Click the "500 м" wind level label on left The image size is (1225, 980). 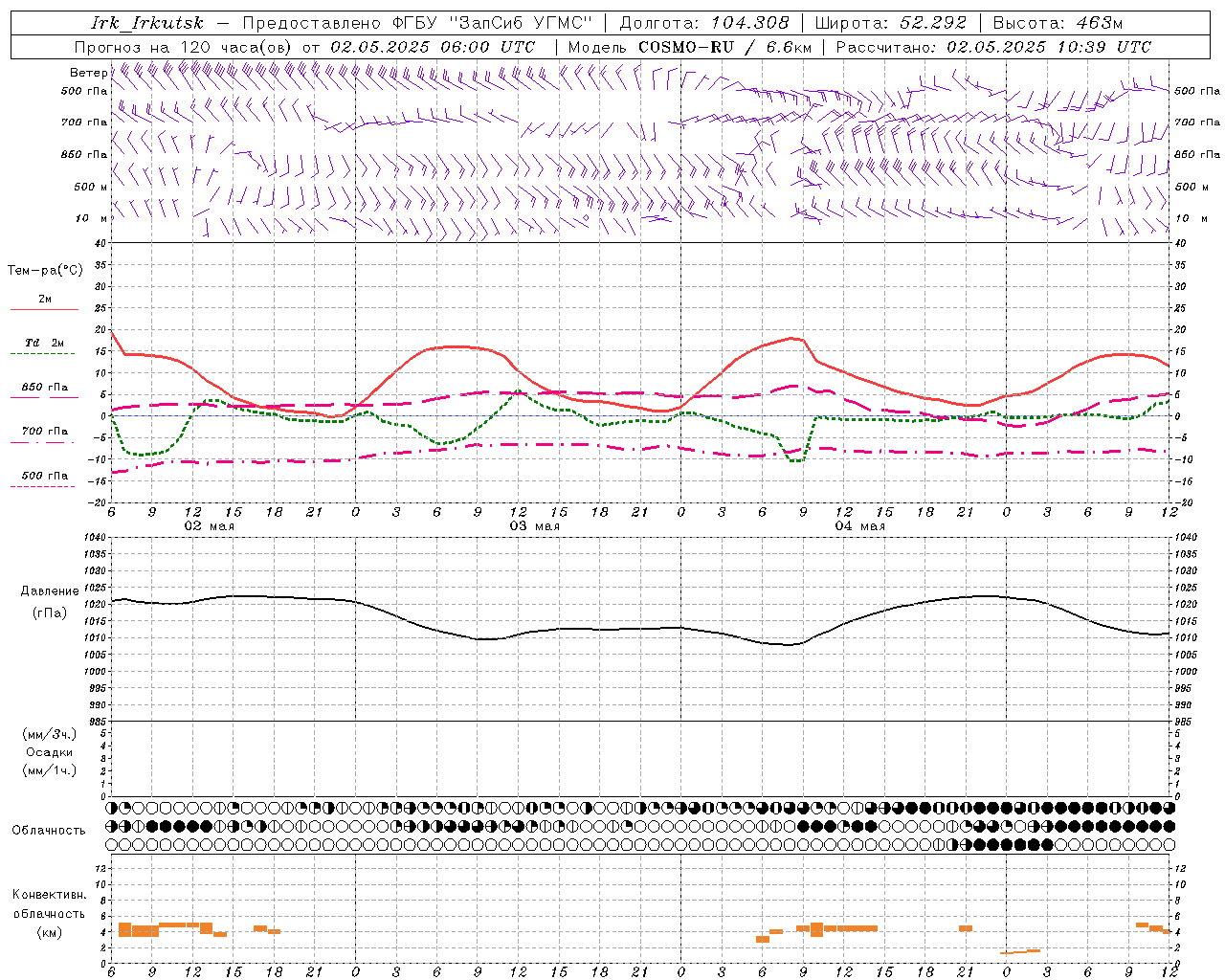(x=91, y=187)
